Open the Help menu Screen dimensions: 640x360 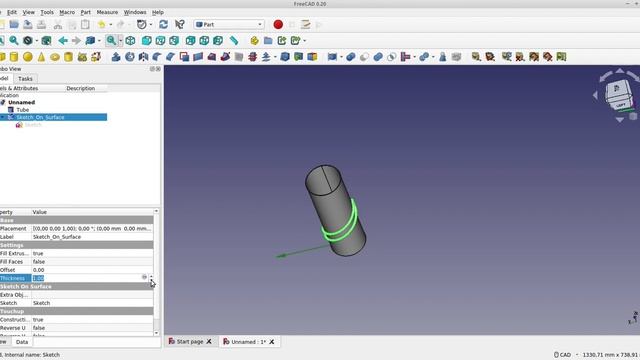[158, 12]
